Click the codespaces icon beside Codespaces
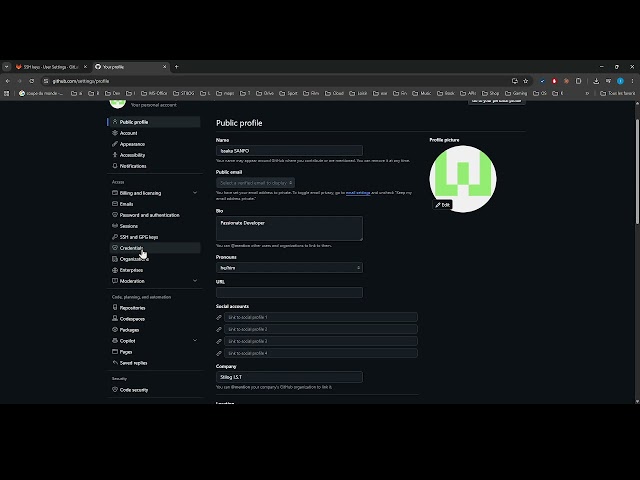Viewport: 640px width, 480px height. [x=115, y=318]
